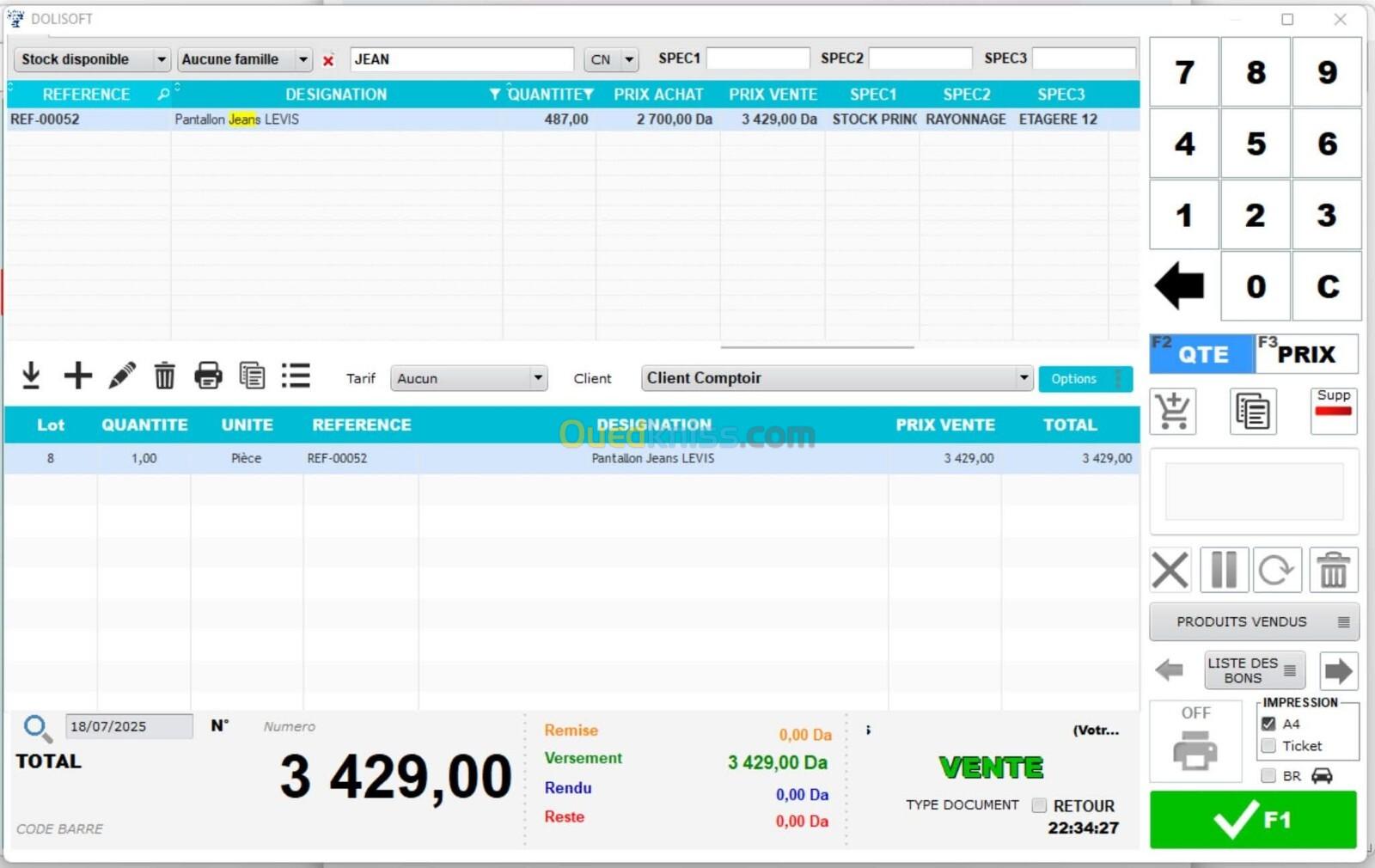Click the Options button
This screenshot has height=868, width=1375.
tap(1085, 379)
